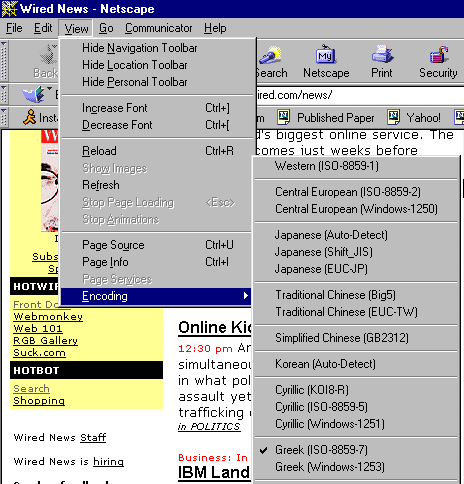Click Hide Location Toolbar
464x484 pixels.
(156, 65)
